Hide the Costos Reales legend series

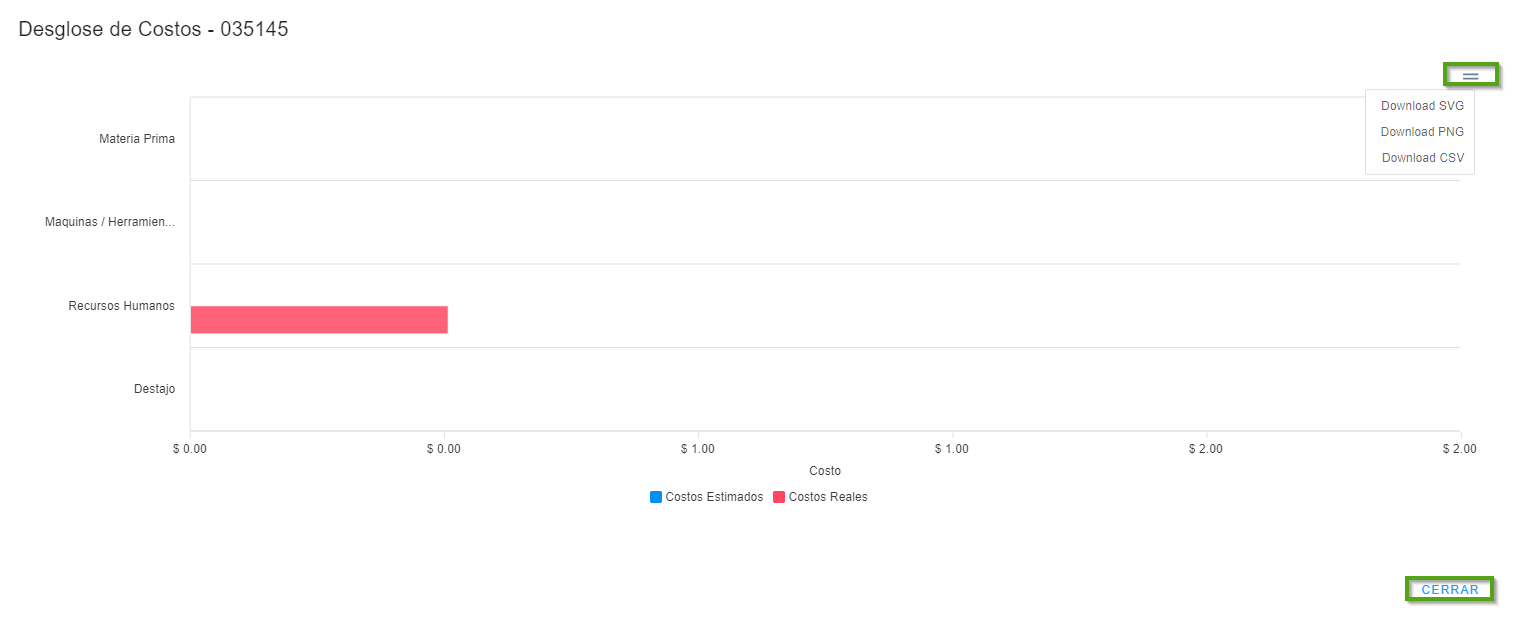coord(828,497)
